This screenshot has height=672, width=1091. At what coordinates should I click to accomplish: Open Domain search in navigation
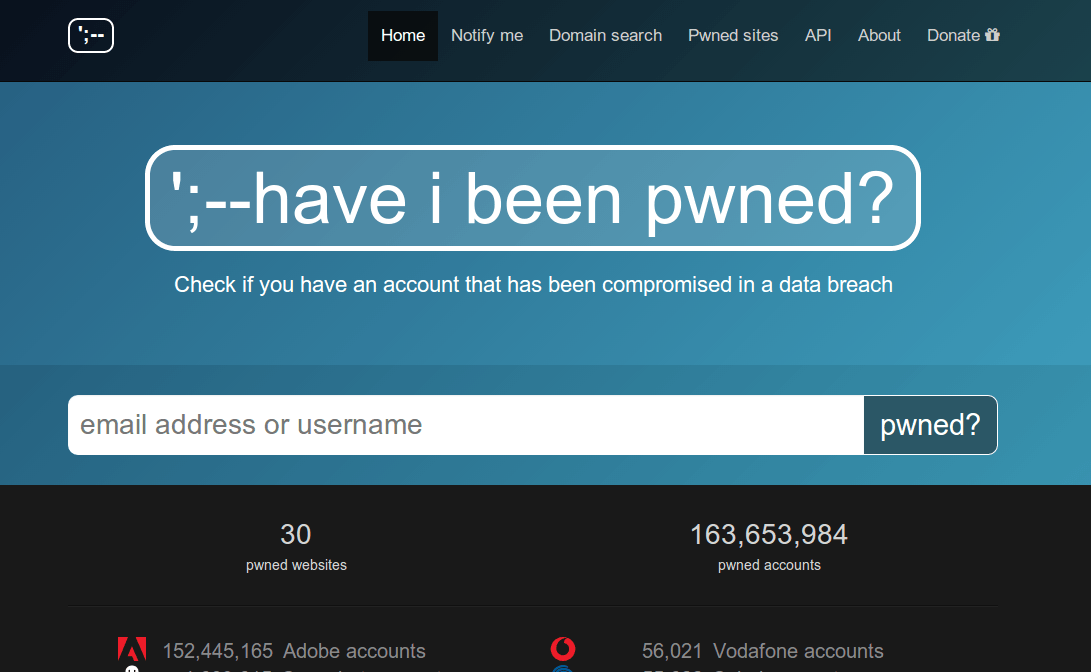point(605,36)
